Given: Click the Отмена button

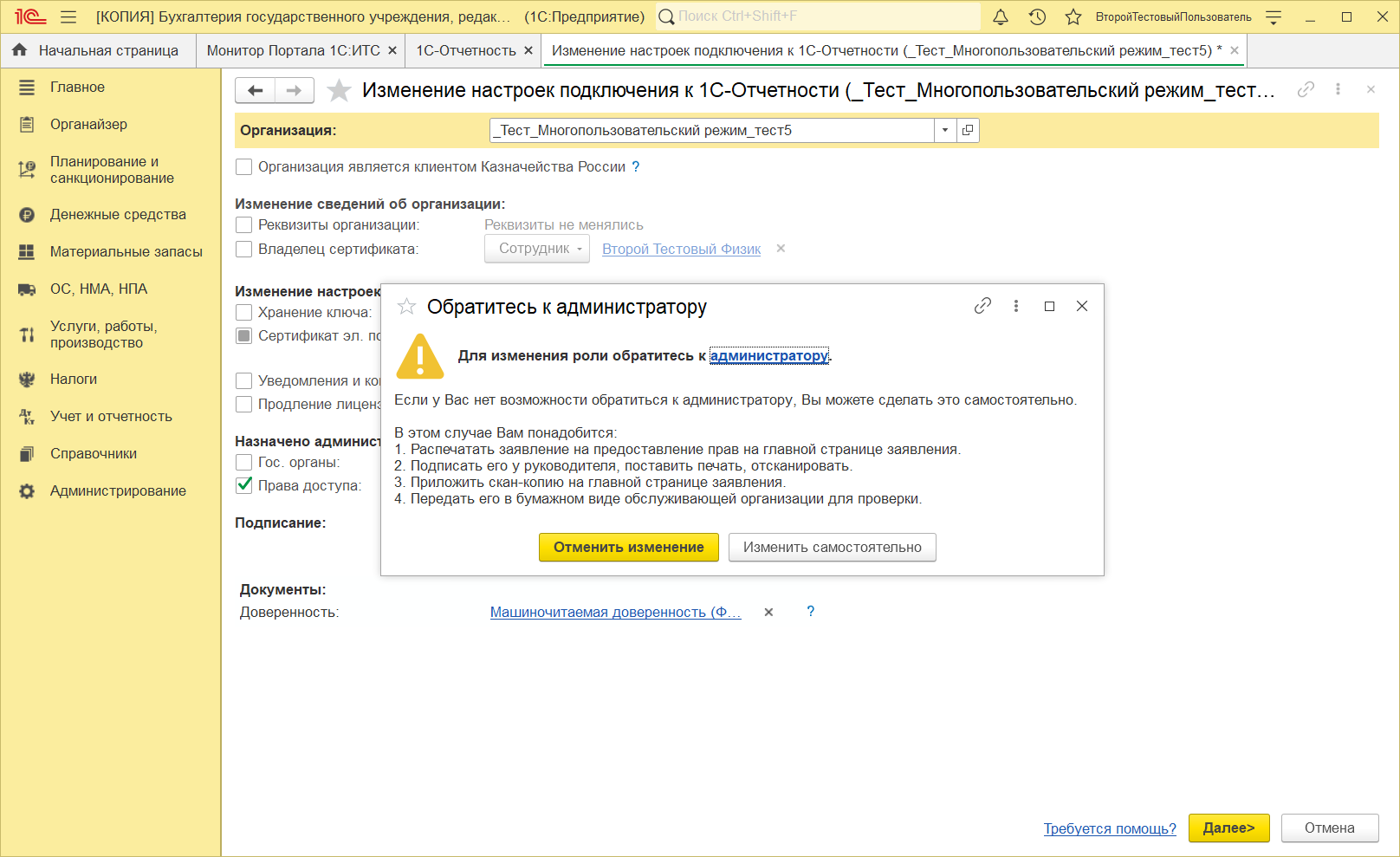Looking at the screenshot, I should (1330, 828).
